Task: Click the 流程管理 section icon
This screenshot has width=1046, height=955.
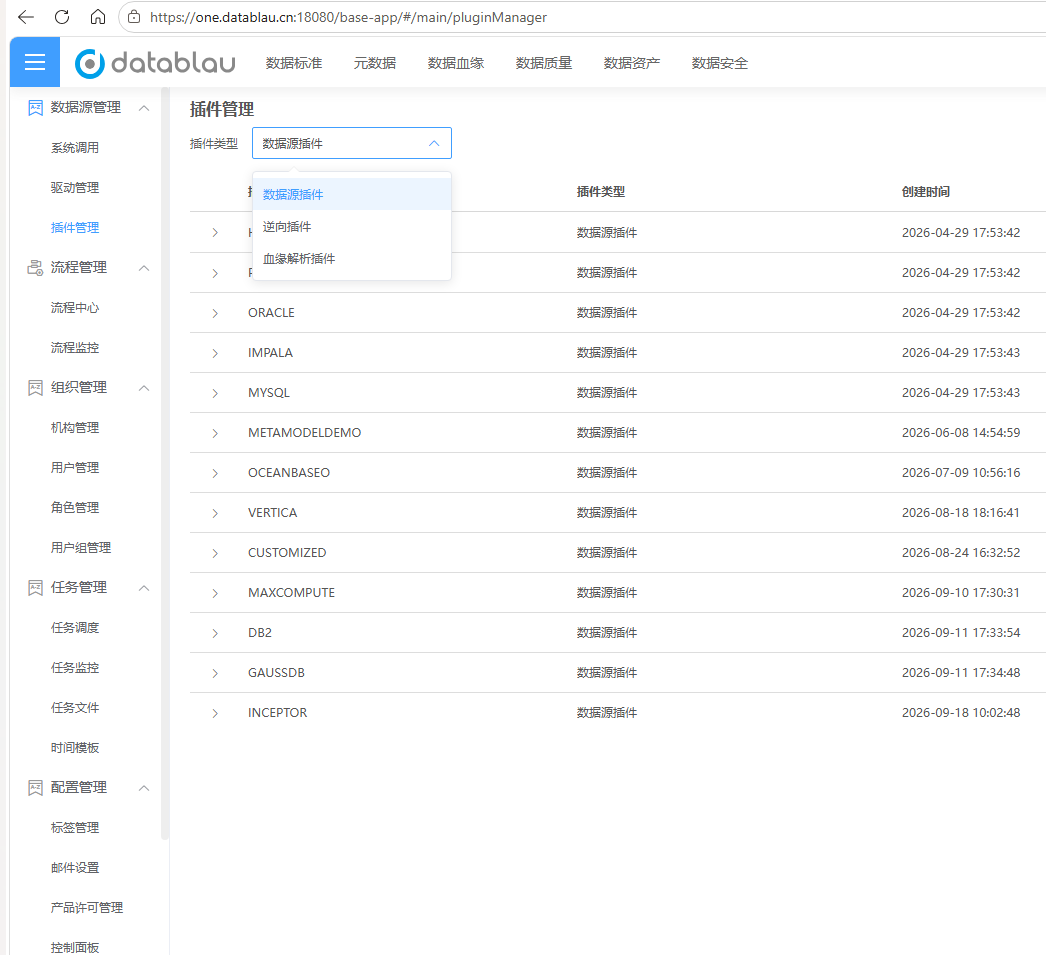Action: (35, 268)
